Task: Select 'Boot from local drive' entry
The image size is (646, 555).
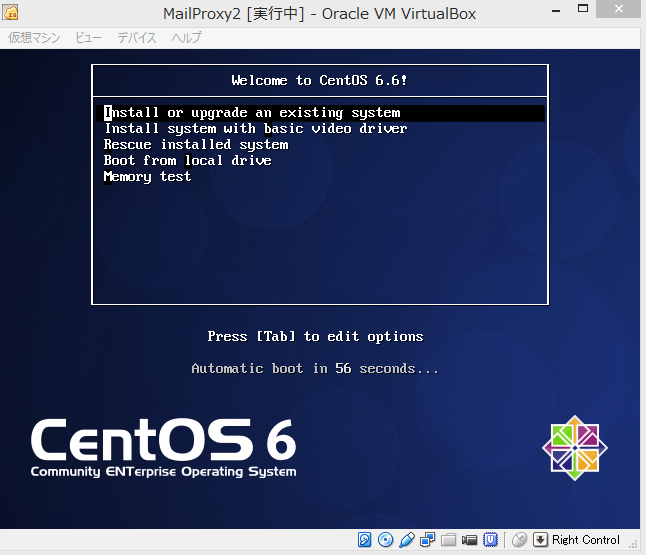Action: click(187, 160)
